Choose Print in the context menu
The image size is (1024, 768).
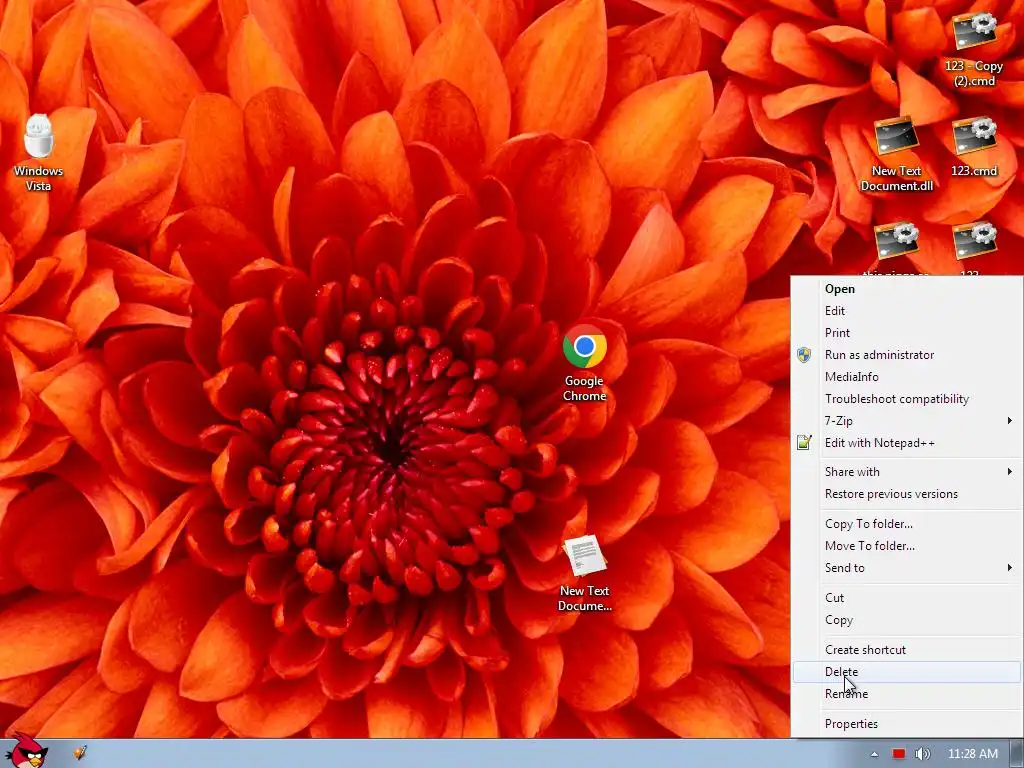point(907,333)
